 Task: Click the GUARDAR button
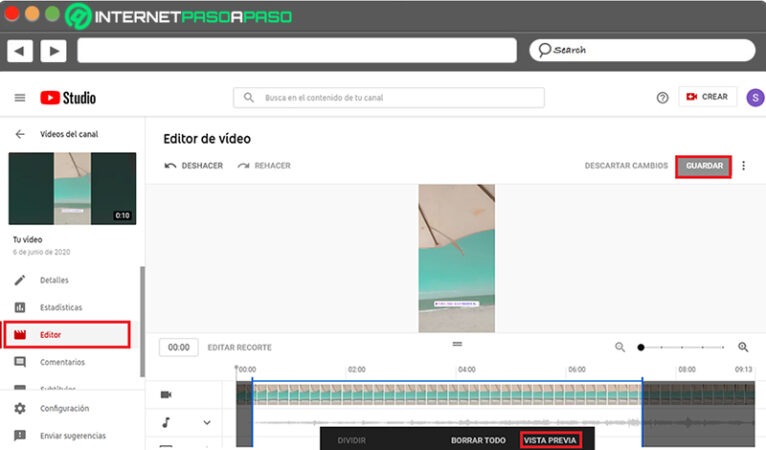(703, 166)
